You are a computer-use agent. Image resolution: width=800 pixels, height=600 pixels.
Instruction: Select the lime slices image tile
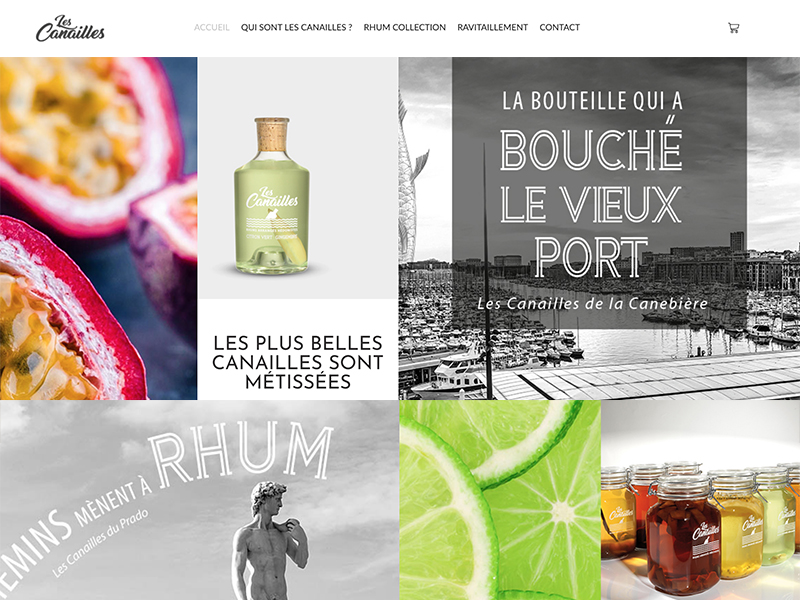pyautogui.click(x=500, y=500)
